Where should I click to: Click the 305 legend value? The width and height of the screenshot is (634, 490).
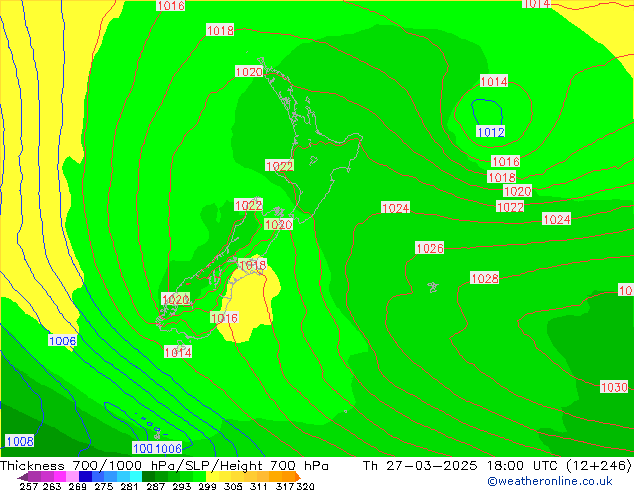[233, 486]
